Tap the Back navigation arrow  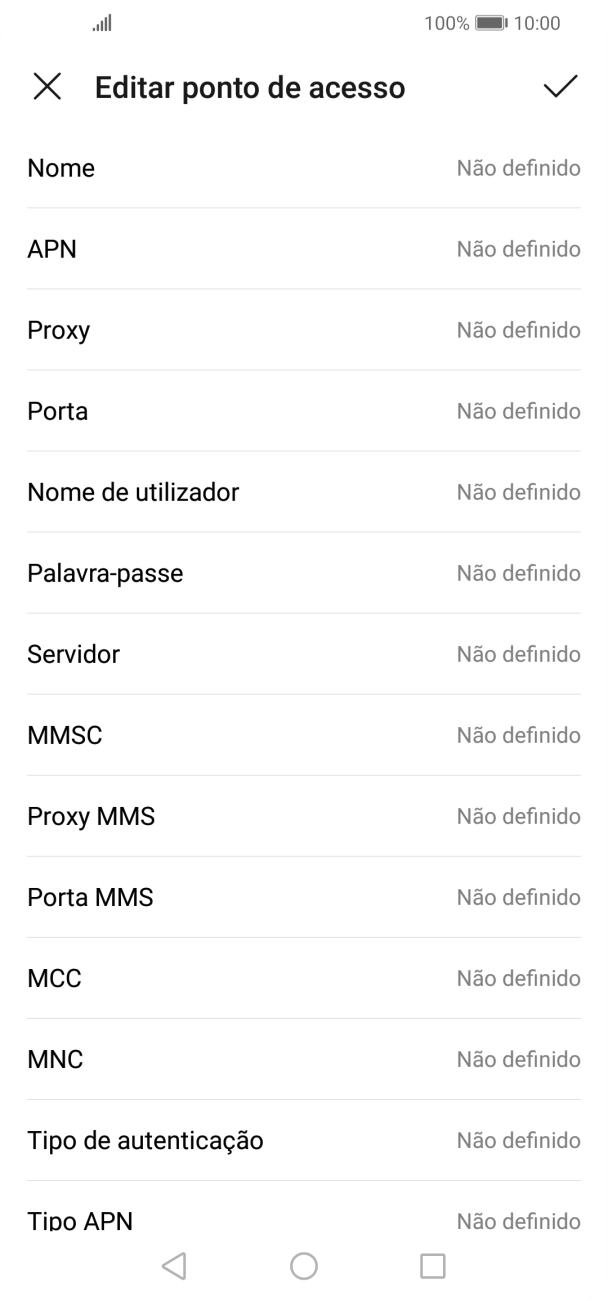175,1264
